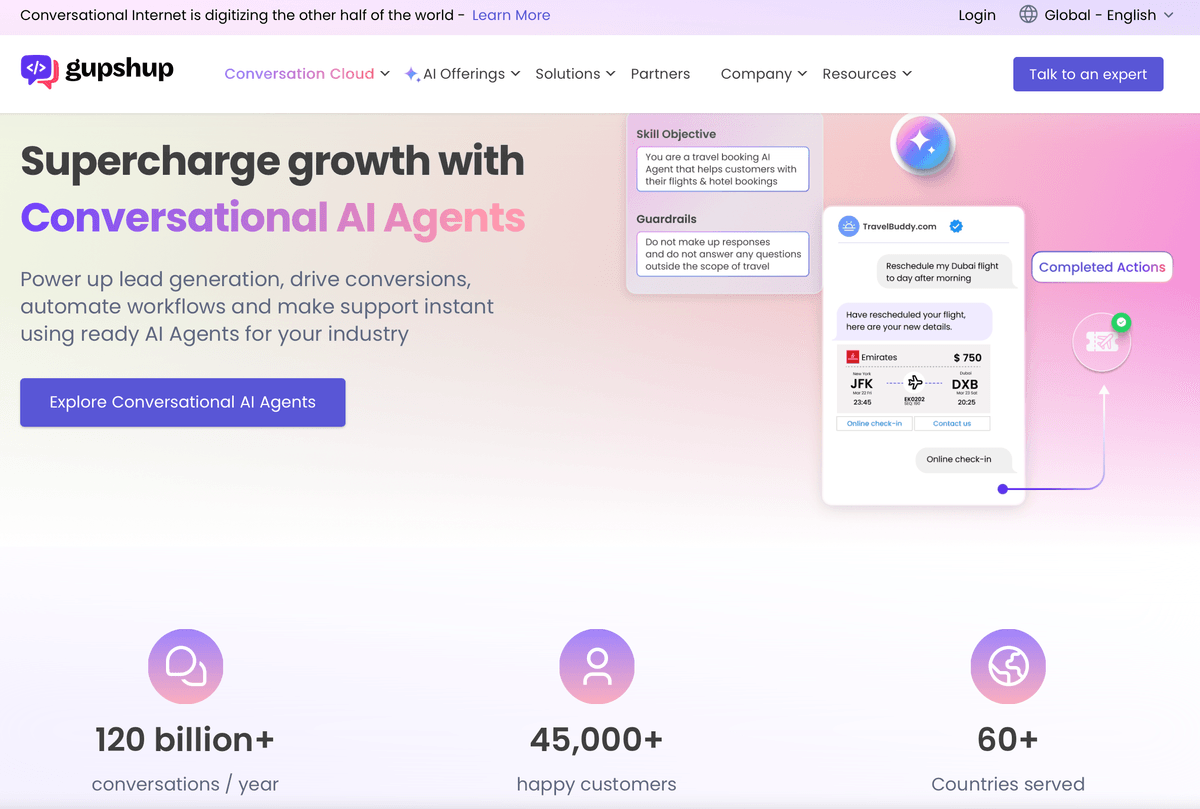
Task: Open the Solutions menu
Action: pos(567,74)
